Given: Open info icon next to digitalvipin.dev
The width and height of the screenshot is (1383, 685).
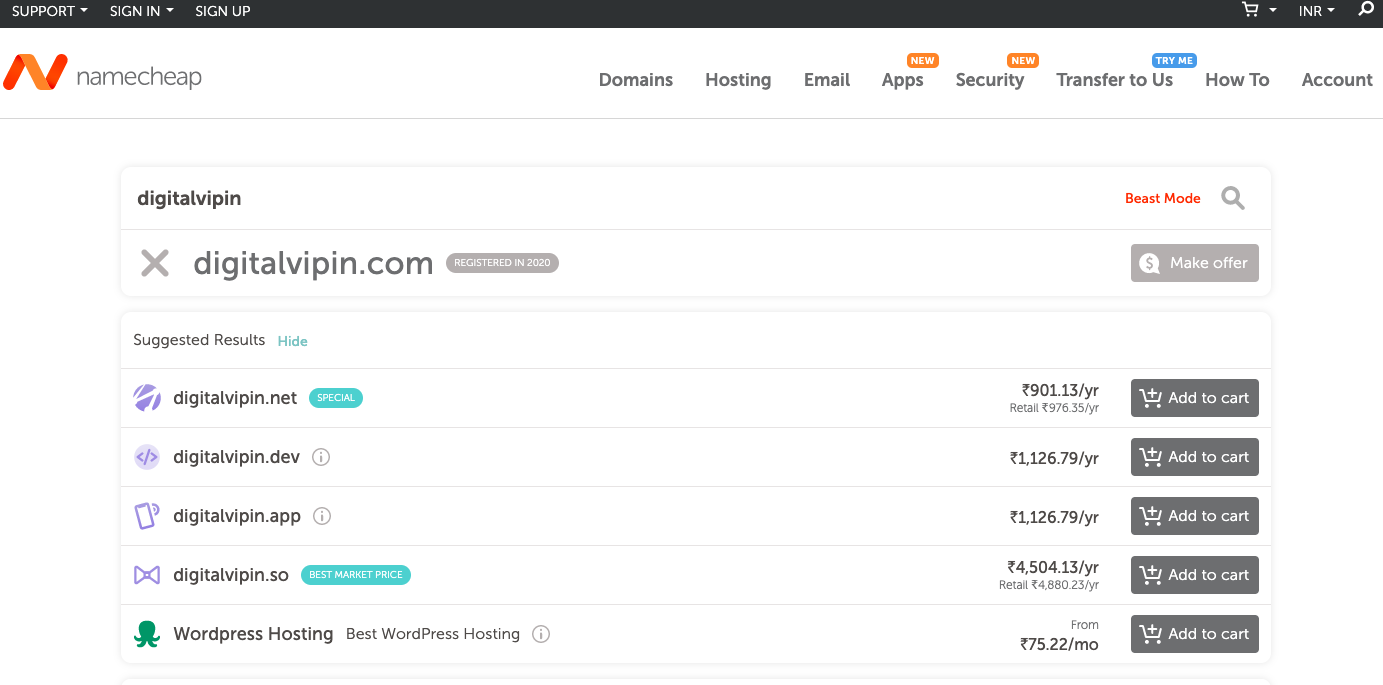Looking at the screenshot, I should point(321,457).
